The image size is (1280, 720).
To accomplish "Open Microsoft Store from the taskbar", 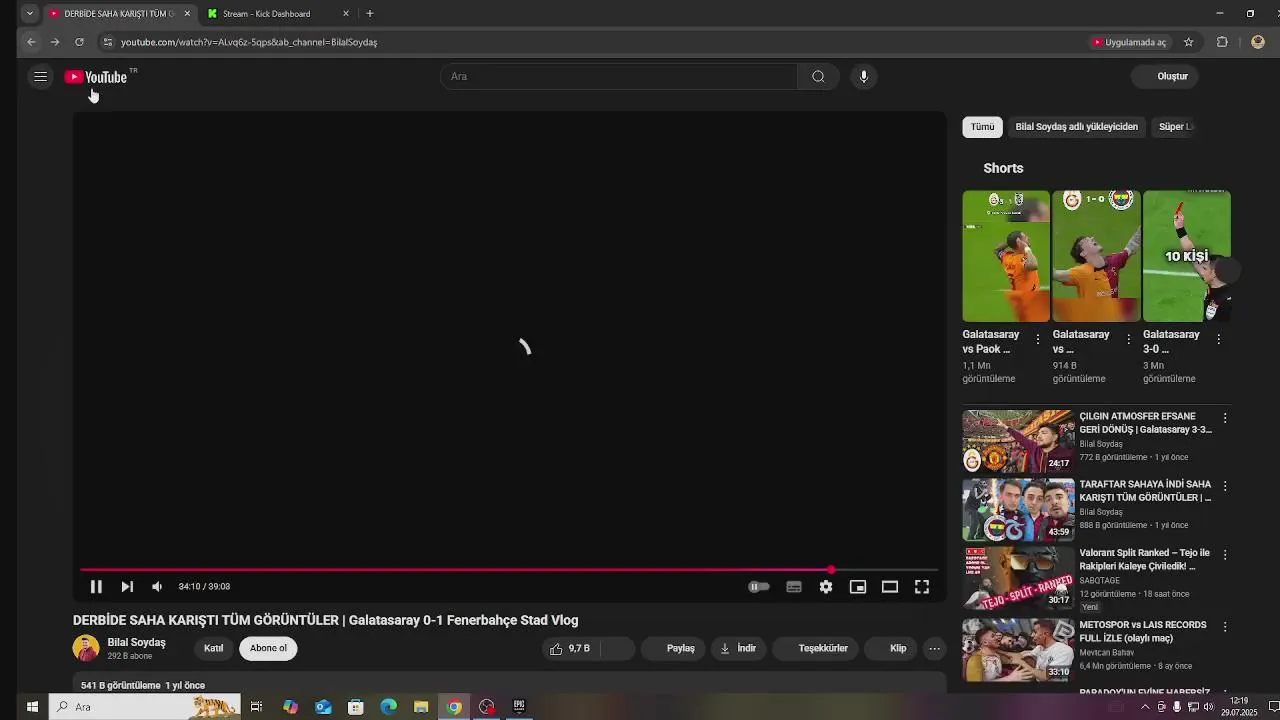I will (355, 707).
